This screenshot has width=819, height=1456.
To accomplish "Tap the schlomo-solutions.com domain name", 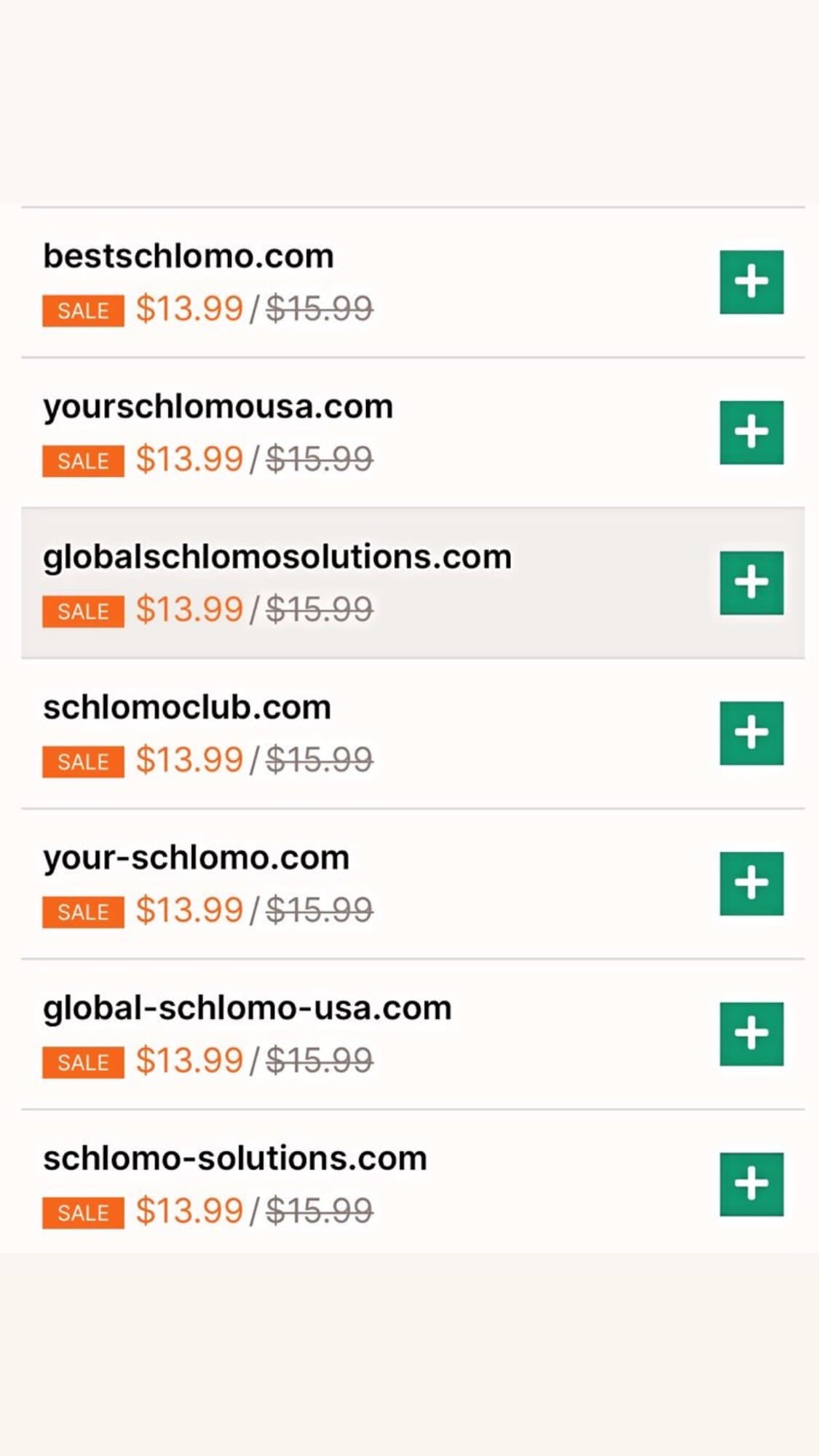I will [234, 1158].
